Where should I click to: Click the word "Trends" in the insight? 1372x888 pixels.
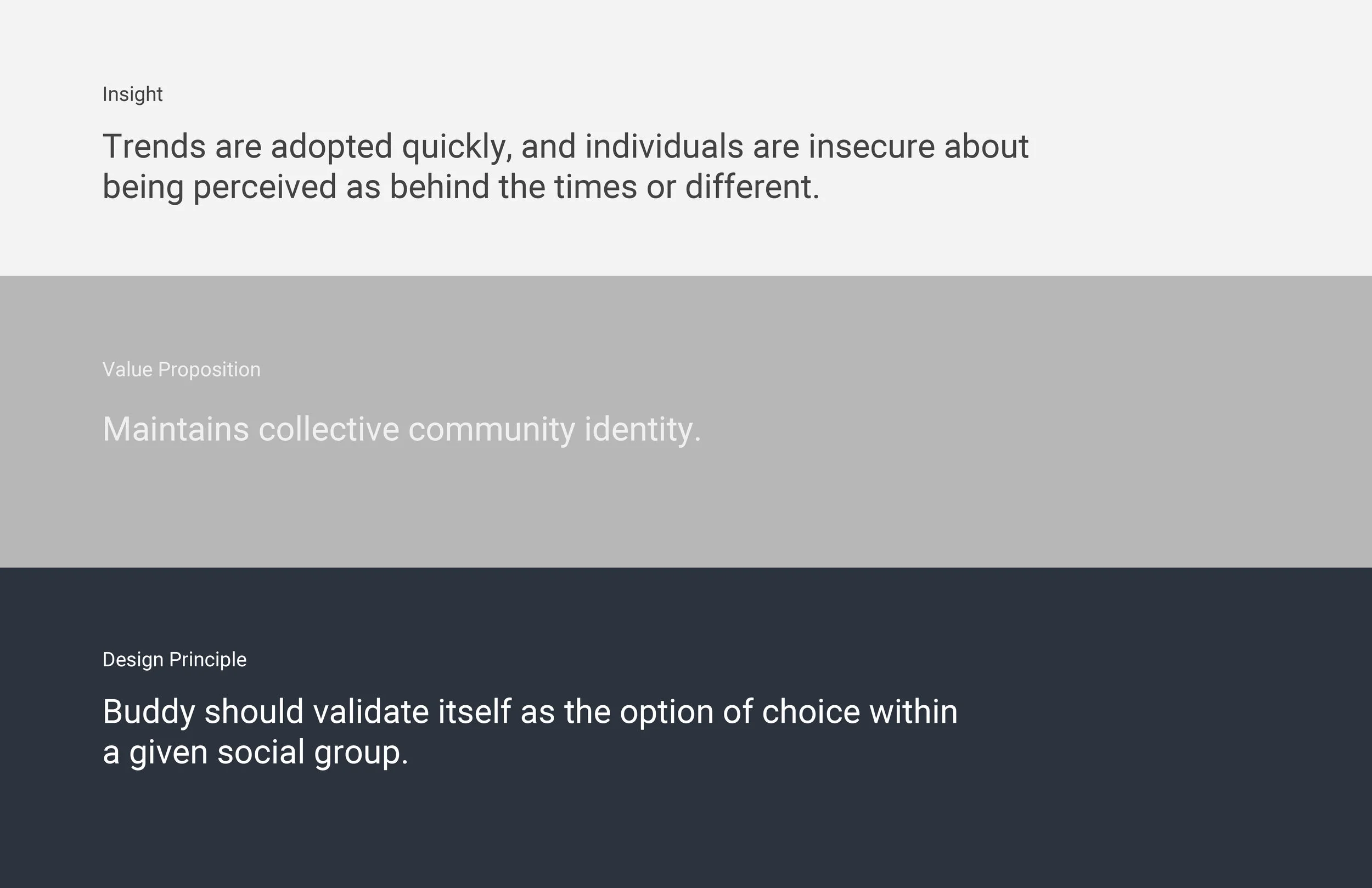click(x=154, y=146)
